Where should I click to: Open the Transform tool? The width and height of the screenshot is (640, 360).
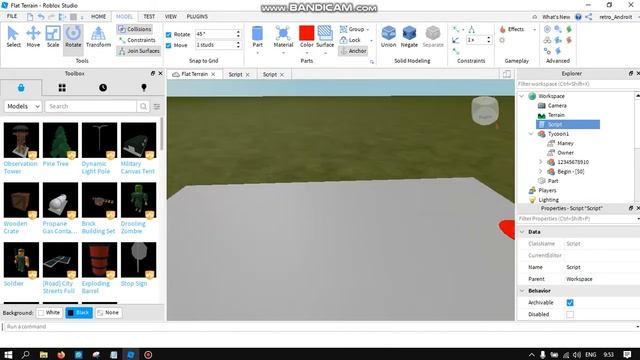click(98, 37)
